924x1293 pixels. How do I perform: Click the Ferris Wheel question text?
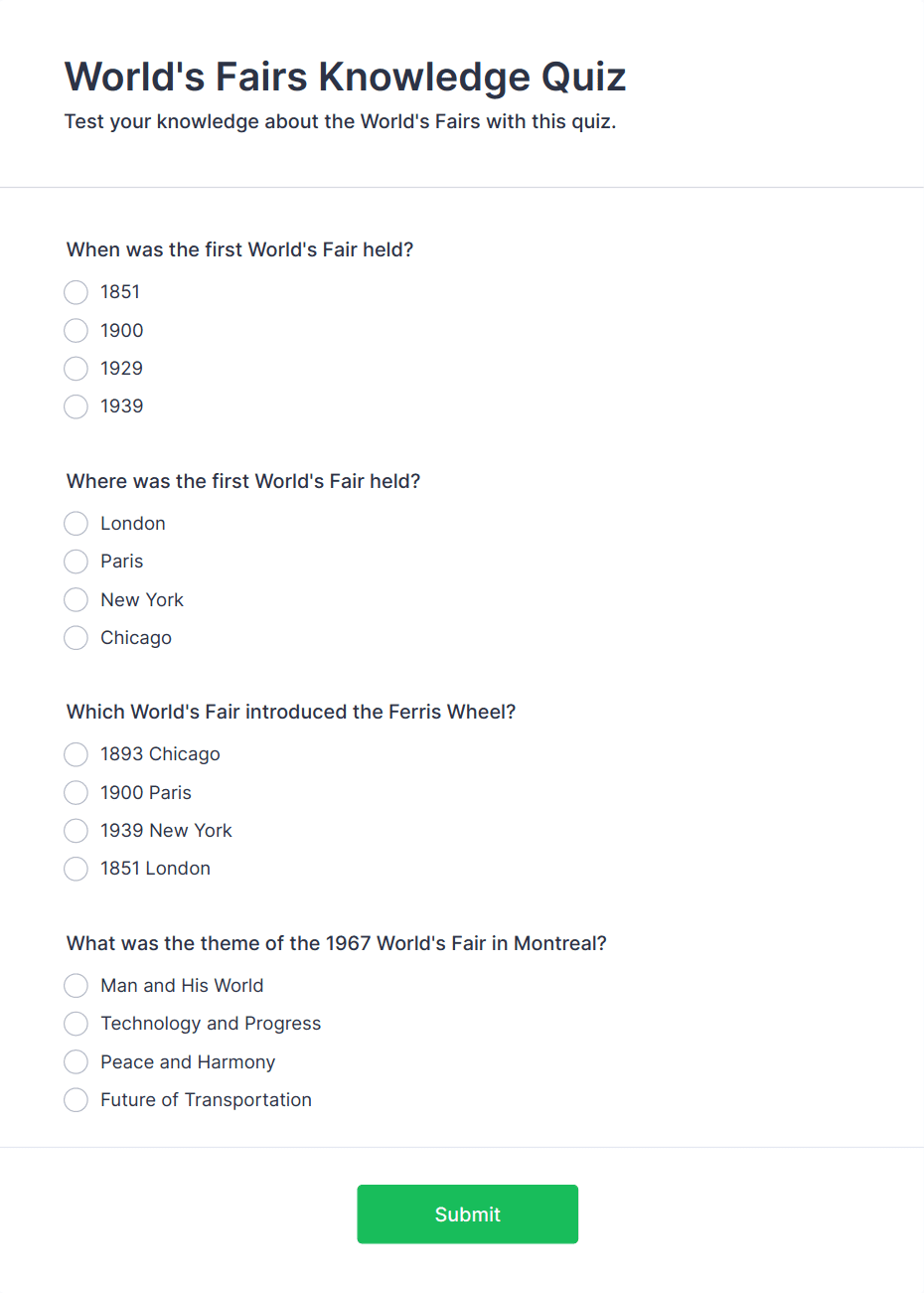point(291,712)
